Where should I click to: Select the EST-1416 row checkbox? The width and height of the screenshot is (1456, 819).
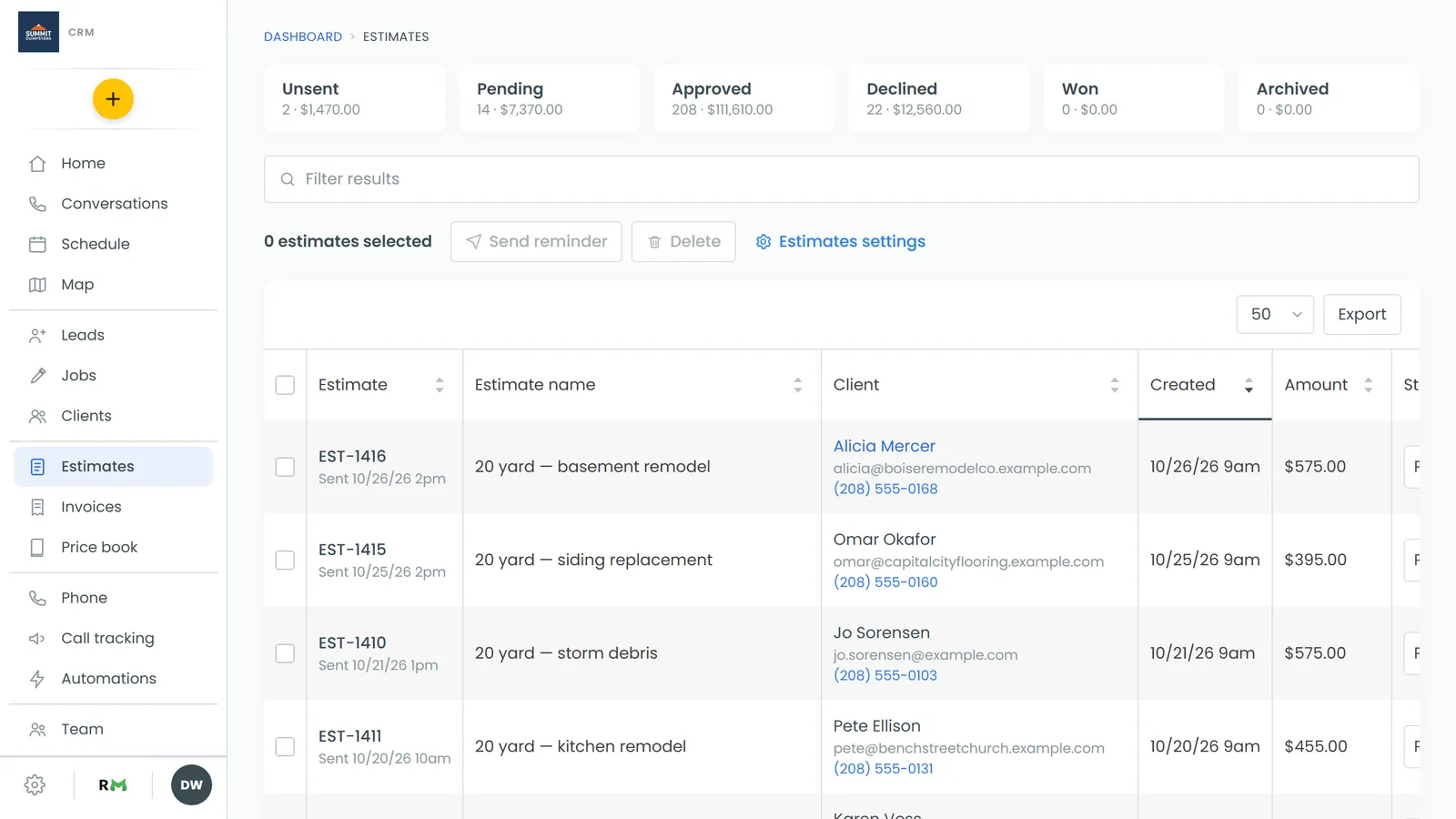[x=285, y=467]
